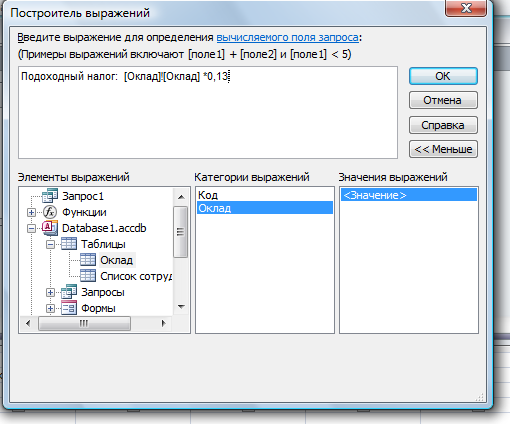Collapse the Database1.accdb node

point(31,228)
